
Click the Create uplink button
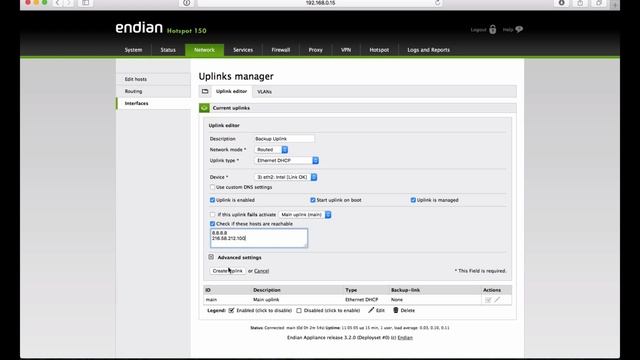click(x=227, y=271)
